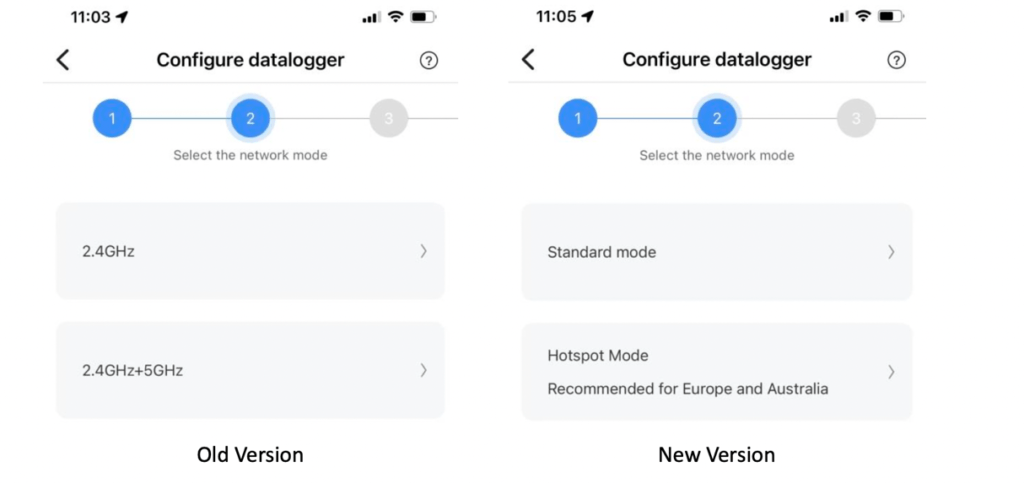This screenshot has height=483, width=1024.
Task: Choose Standard mode option
Action: [x=716, y=252]
